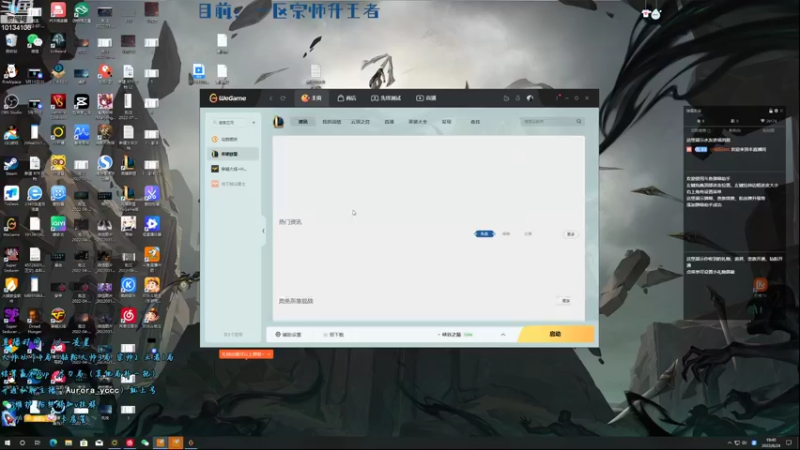This screenshot has height=450, width=800.
Task: Open the CF CrossFire desktop shortcut
Action: [58, 317]
